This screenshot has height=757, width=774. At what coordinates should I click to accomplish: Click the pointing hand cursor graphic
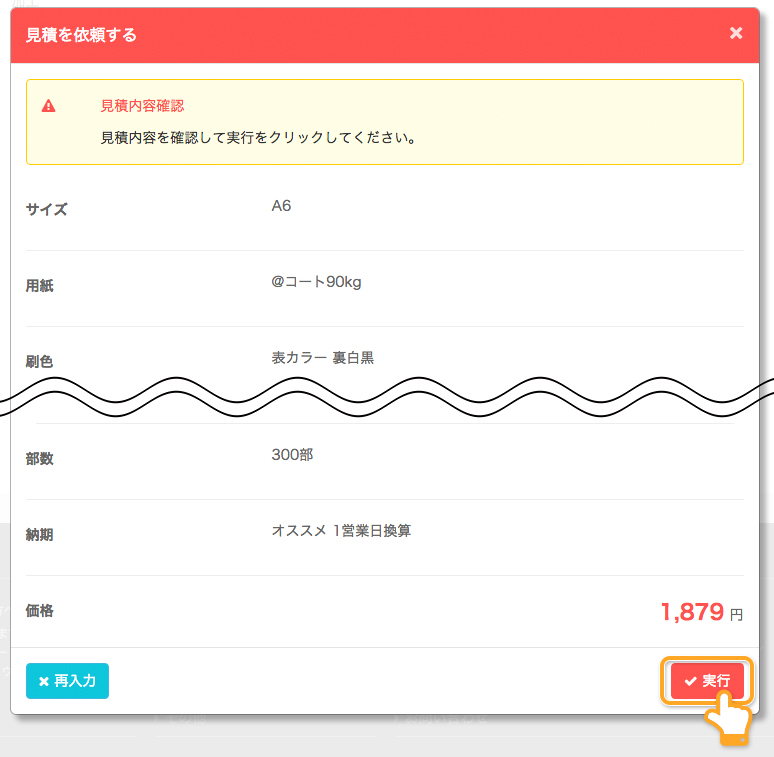[x=728, y=718]
